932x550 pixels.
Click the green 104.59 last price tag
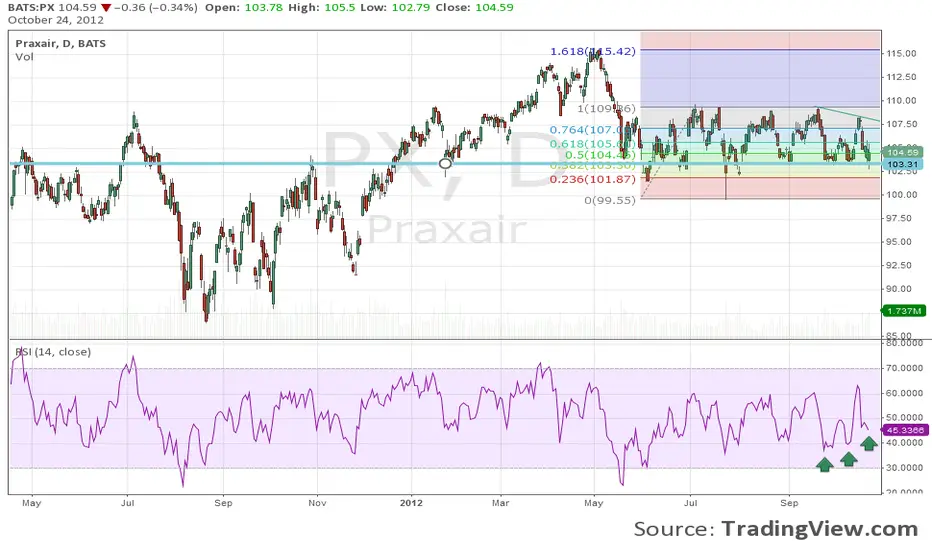pyautogui.click(x=902, y=152)
